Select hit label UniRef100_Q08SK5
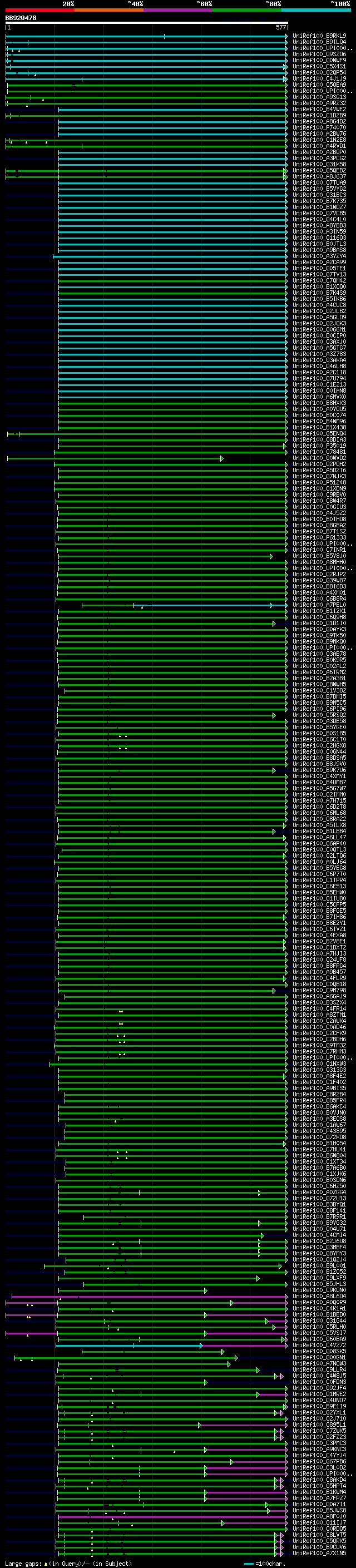Image resolution: width=356 pixels, height=1568 pixels. coord(319,1351)
